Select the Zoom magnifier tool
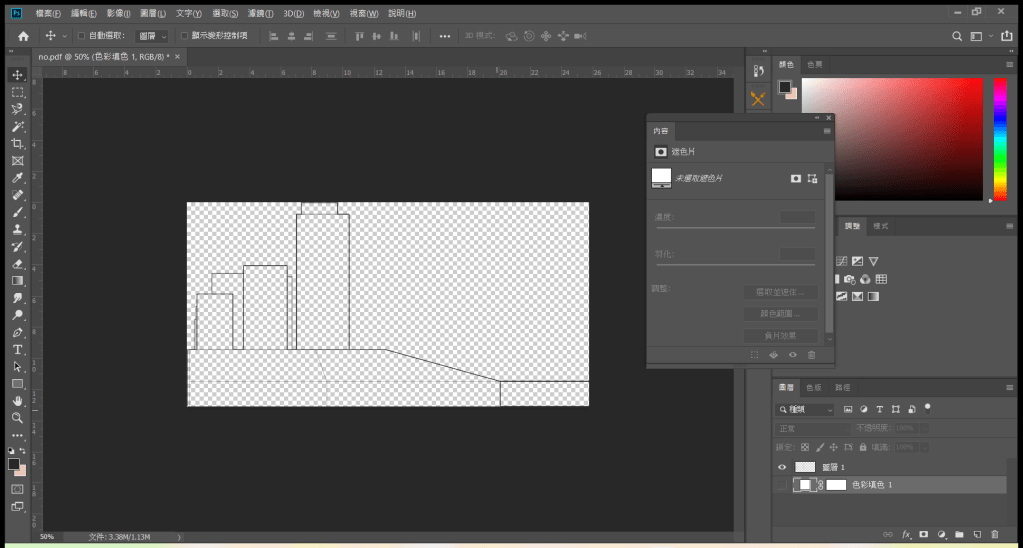Image resolution: width=1023 pixels, height=548 pixels. (17, 418)
